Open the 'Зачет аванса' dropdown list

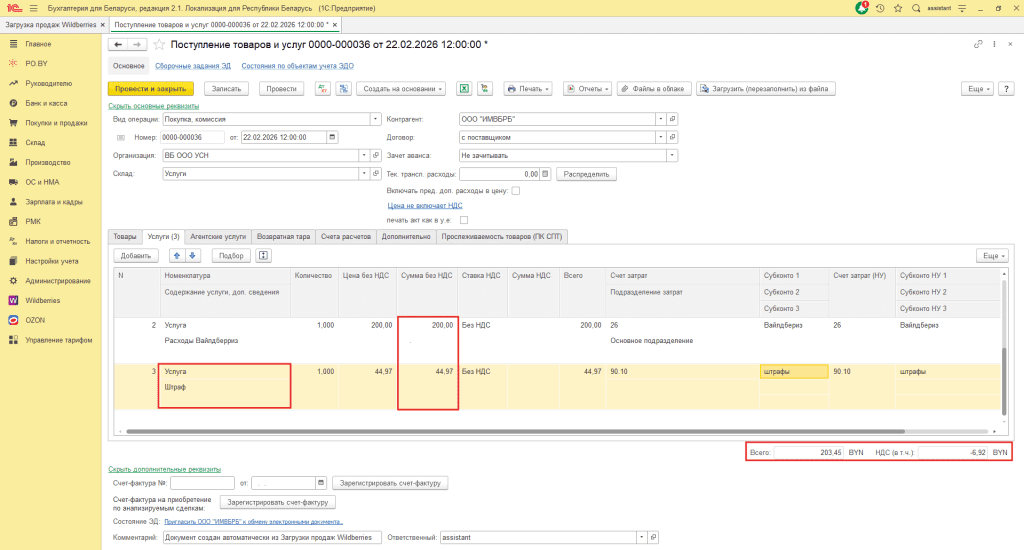pos(672,155)
